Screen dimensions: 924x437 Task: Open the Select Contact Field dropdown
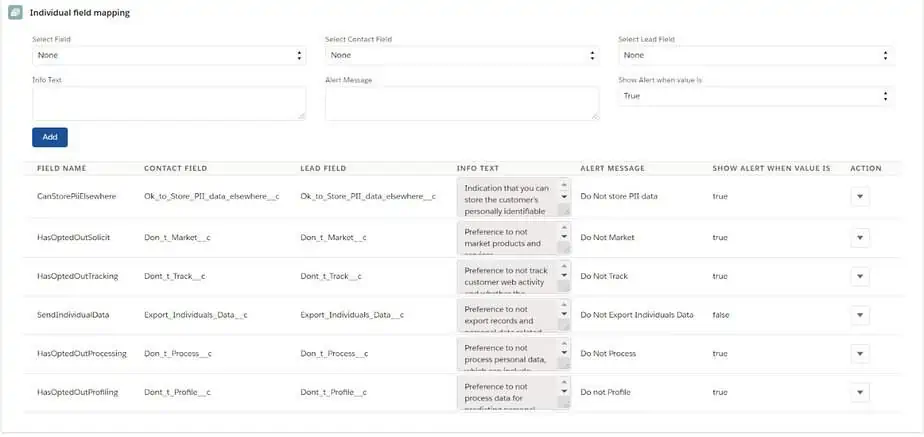pyautogui.click(x=462, y=55)
